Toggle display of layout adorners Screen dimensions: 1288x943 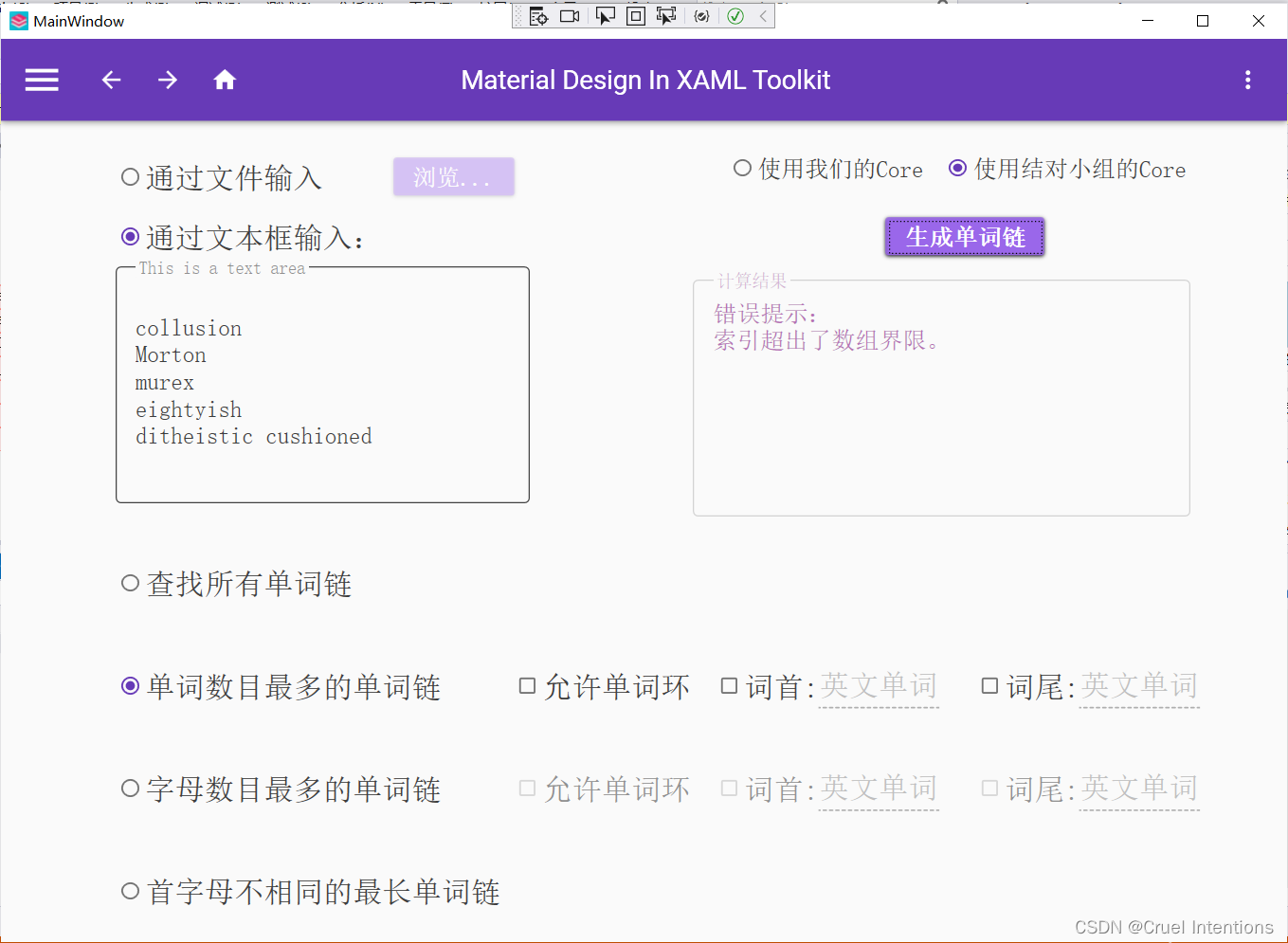click(x=635, y=15)
